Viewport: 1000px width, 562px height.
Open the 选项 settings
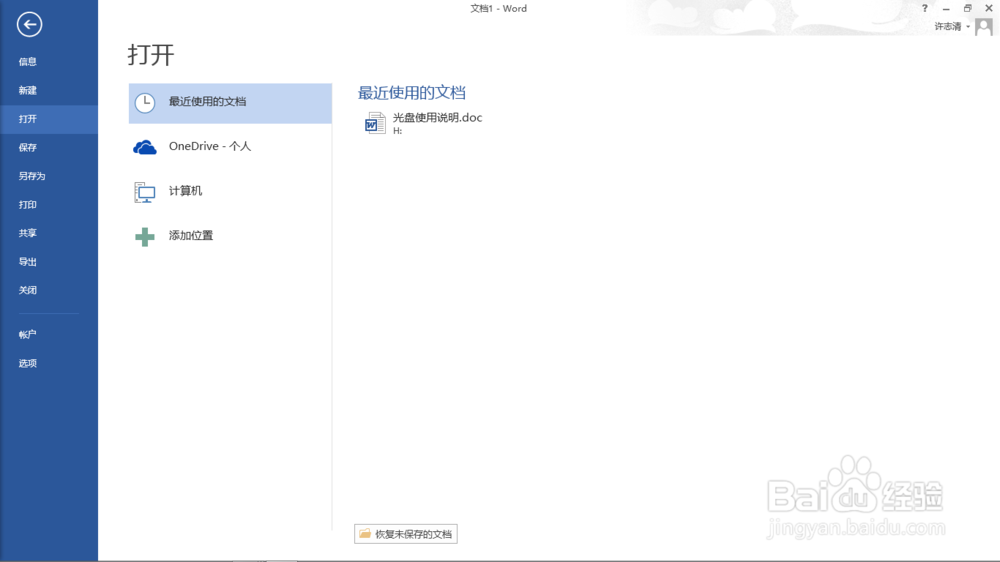click(49, 363)
